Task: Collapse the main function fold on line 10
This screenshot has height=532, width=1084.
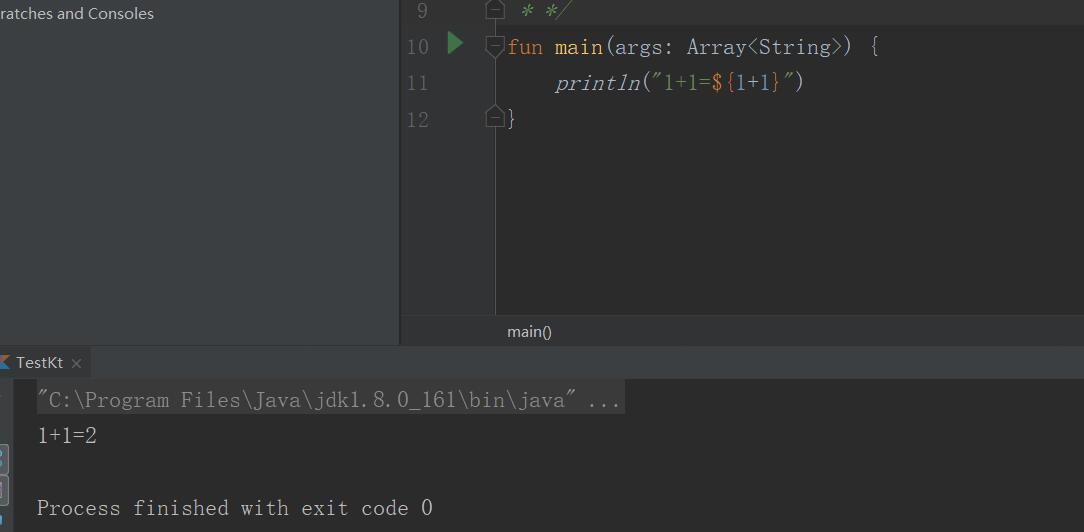Action: [494, 46]
